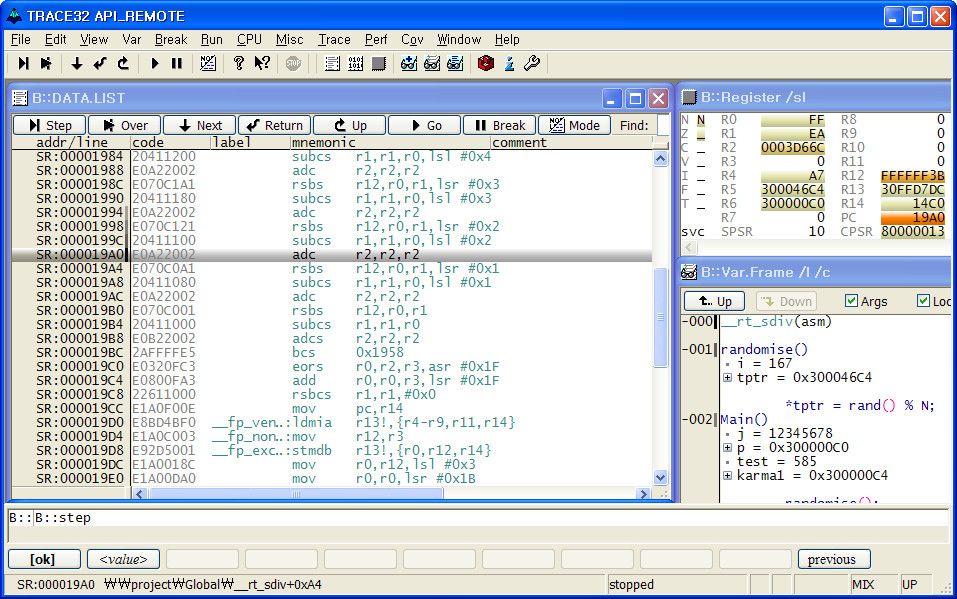Expand the karma1 variable entry
Image resolution: width=957 pixels, height=599 pixels.
pyautogui.click(x=728, y=474)
